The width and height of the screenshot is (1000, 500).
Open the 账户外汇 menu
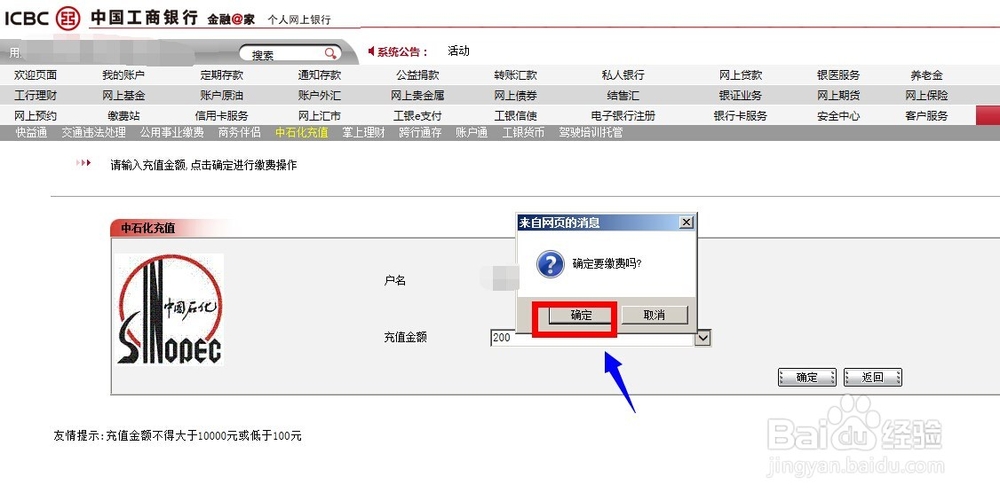click(319, 96)
